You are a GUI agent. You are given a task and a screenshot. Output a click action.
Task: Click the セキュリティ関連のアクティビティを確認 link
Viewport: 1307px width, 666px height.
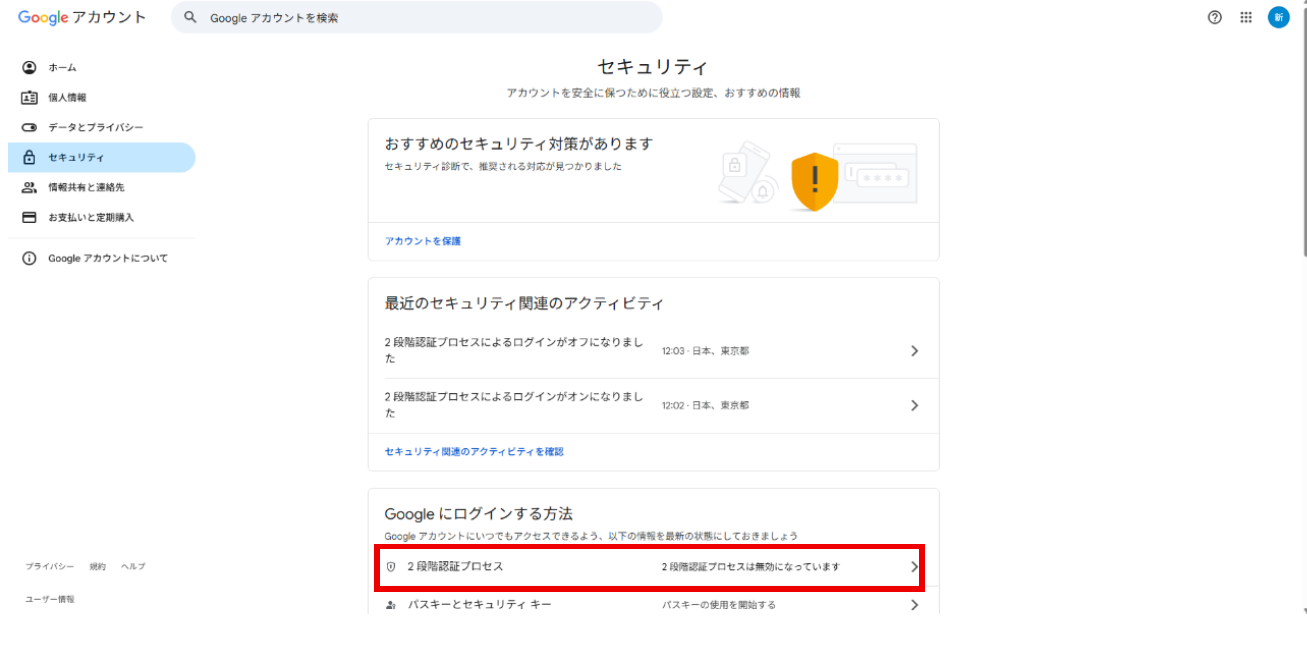474,452
